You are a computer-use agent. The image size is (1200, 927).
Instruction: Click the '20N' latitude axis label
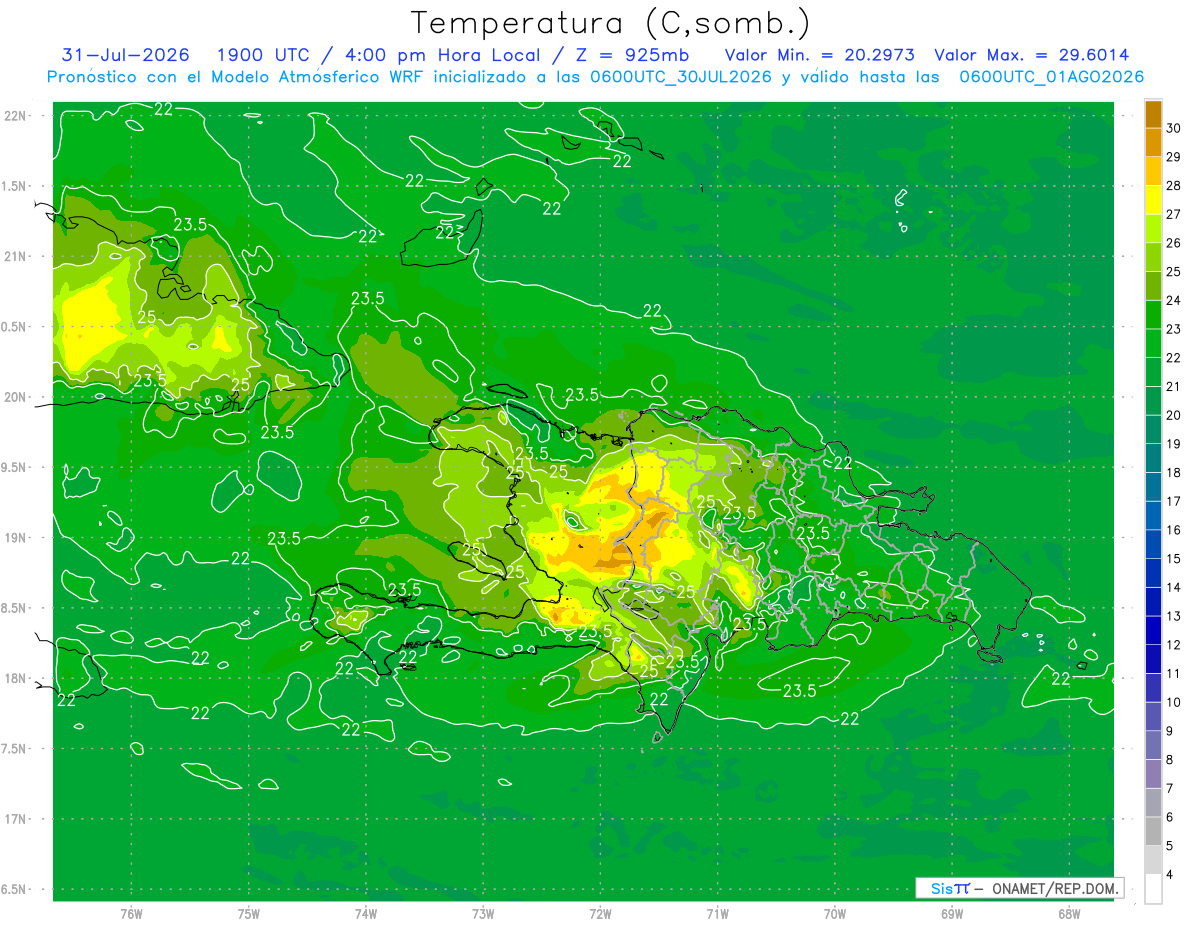point(16,397)
